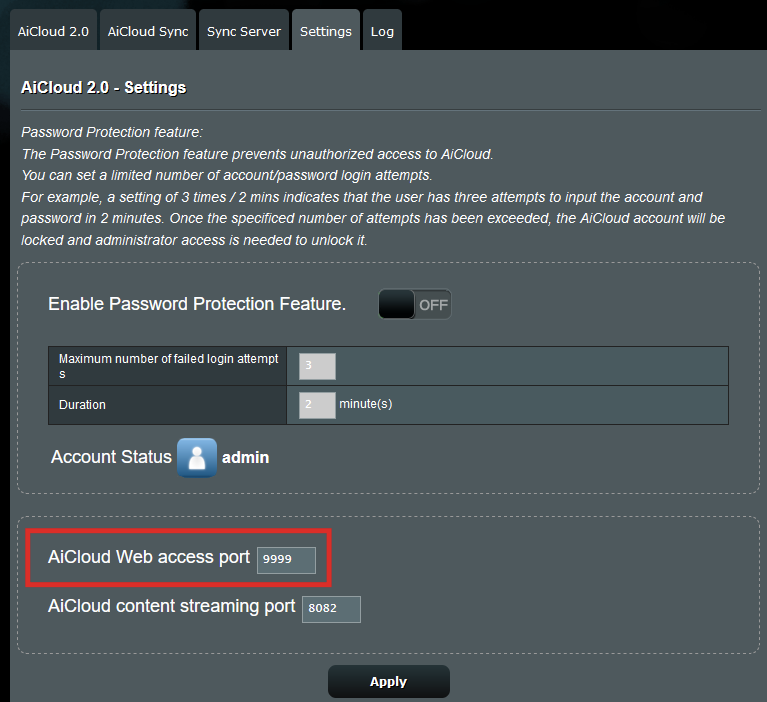The width and height of the screenshot is (767, 702).
Task: Click the Maximum number of failed login attempts label
Action: [x=168, y=366]
